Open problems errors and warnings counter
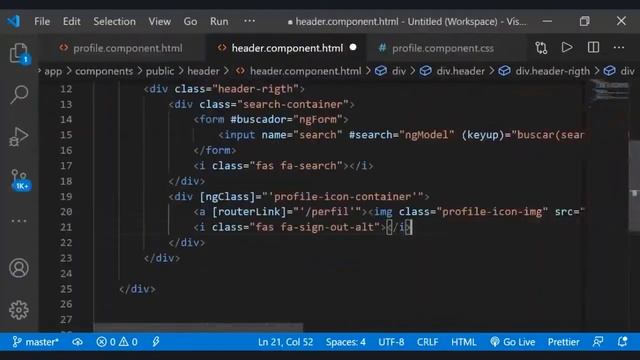The width and height of the screenshot is (640, 360). (x=117, y=342)
